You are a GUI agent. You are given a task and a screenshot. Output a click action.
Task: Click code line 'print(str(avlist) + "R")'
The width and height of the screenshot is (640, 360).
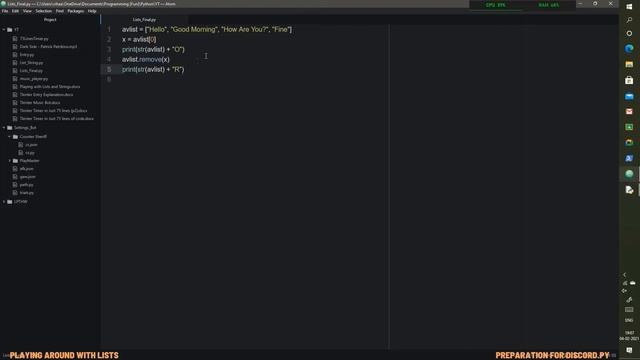click(153, 69)
